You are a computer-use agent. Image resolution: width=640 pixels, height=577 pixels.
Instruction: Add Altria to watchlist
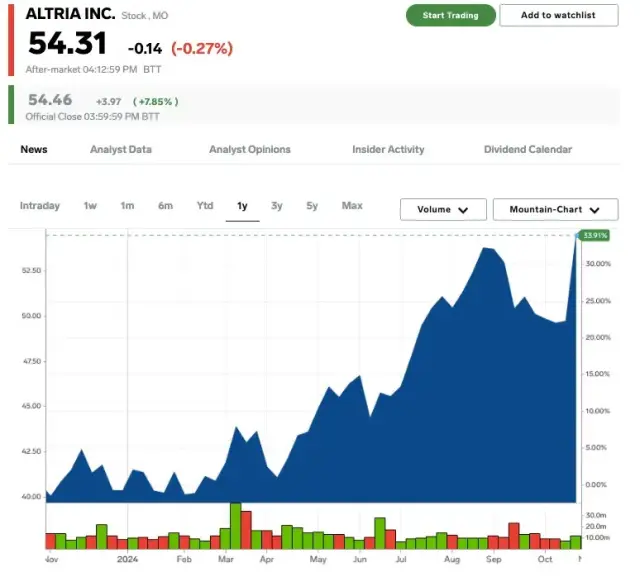tap(559, 15)
